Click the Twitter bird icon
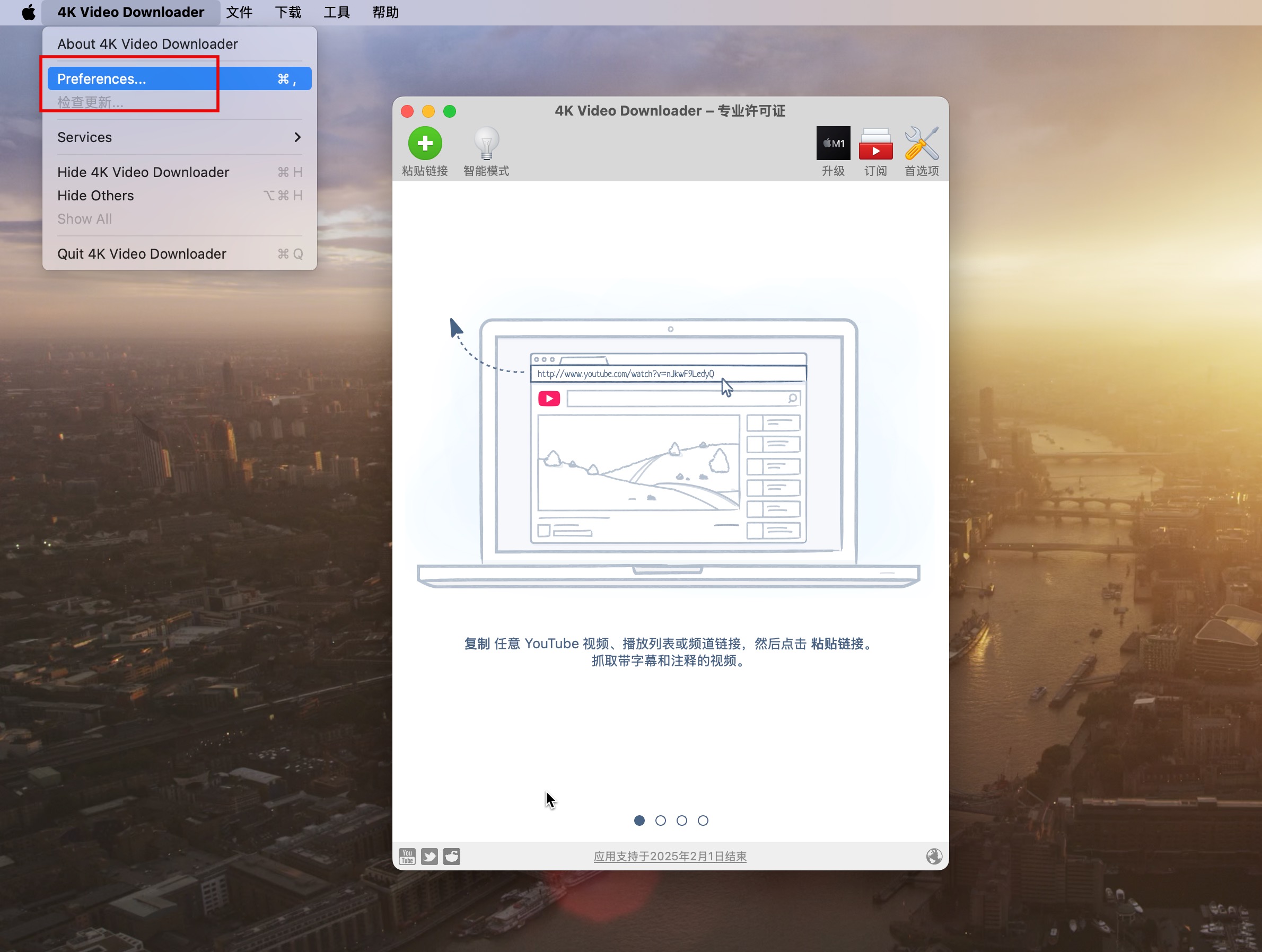1262x952 pixels. coord(429,856)
